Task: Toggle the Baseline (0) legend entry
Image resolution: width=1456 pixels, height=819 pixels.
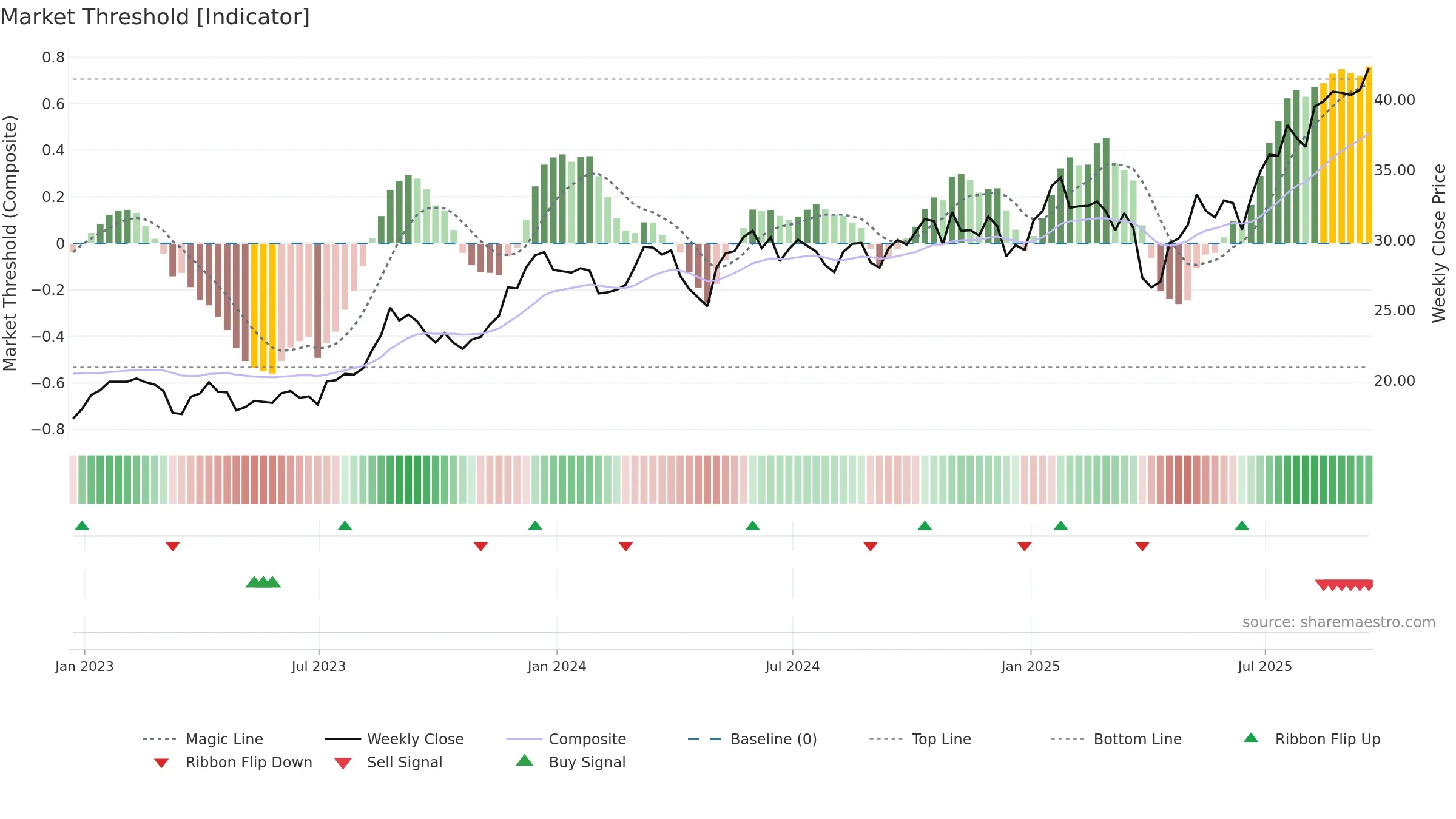Action: [752, 739]
